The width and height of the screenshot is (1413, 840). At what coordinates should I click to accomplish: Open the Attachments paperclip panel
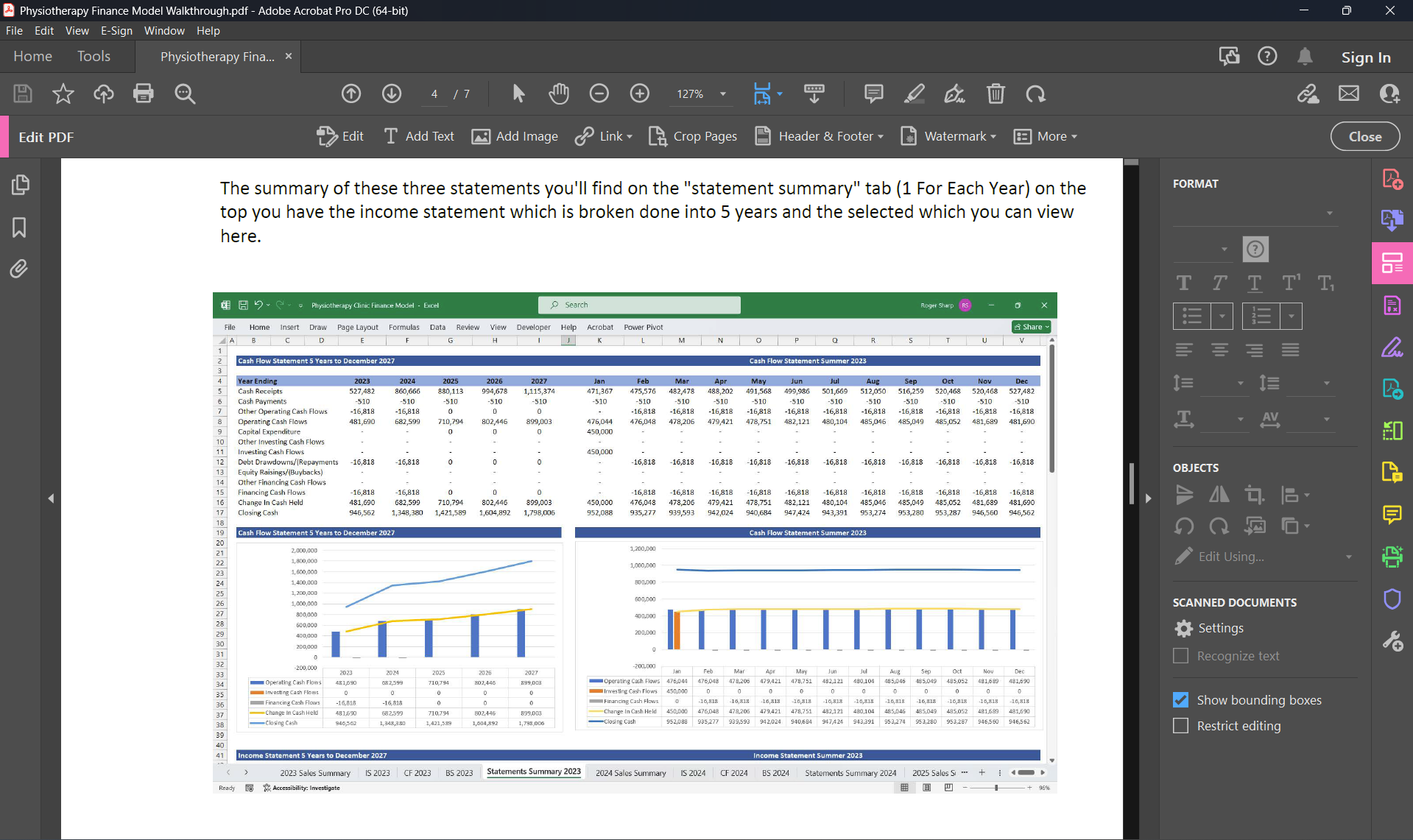(x=20, y=269)
